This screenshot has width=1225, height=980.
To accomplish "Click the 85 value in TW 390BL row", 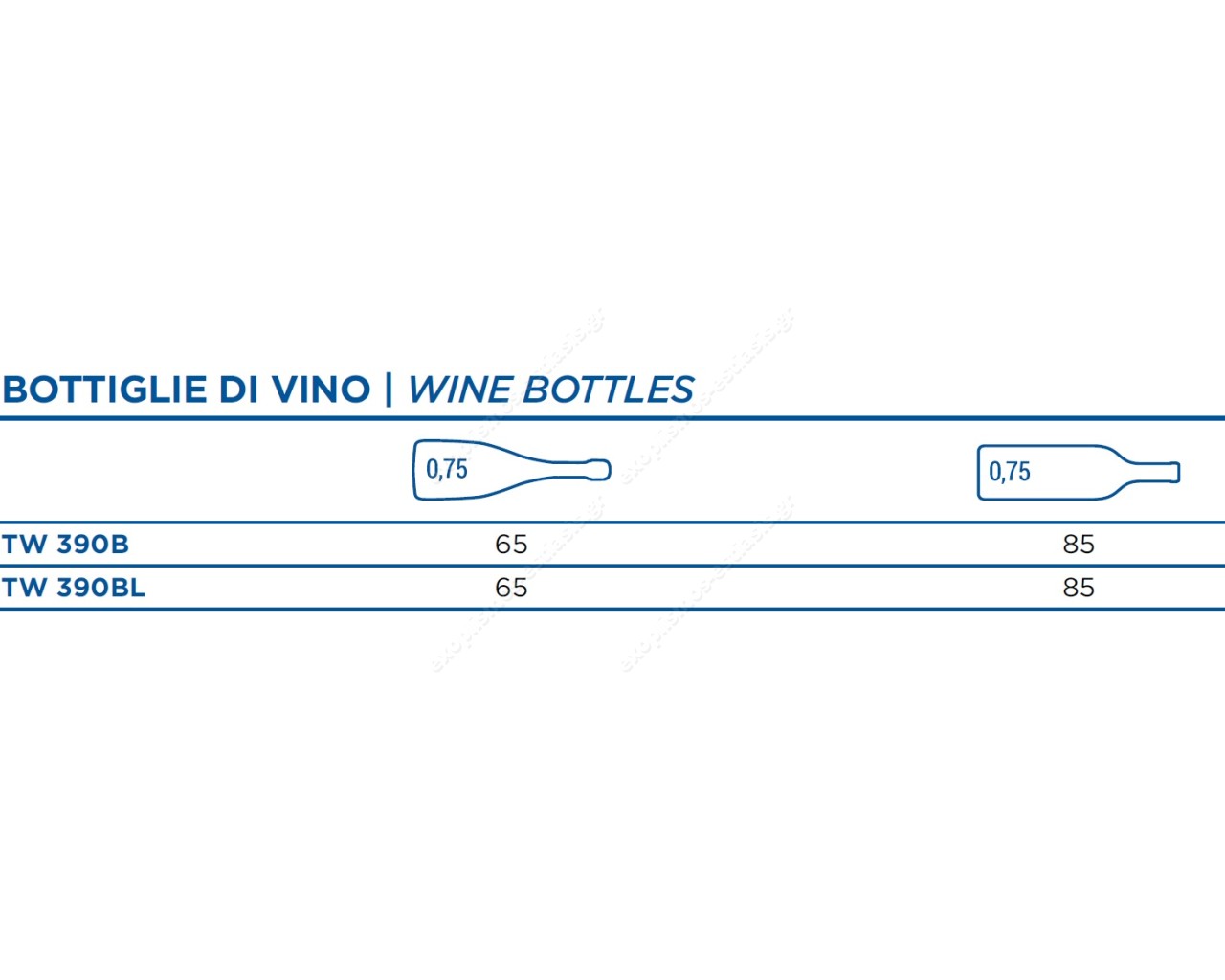I will (1079, 588).
